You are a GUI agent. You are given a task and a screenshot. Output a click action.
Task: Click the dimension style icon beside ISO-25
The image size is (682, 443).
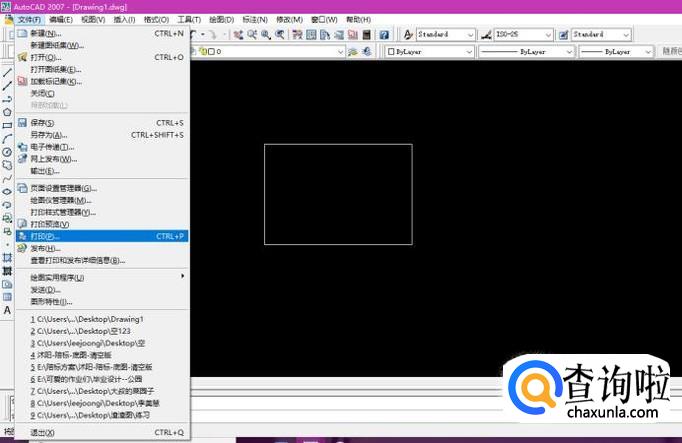click(x=486, y=34)
